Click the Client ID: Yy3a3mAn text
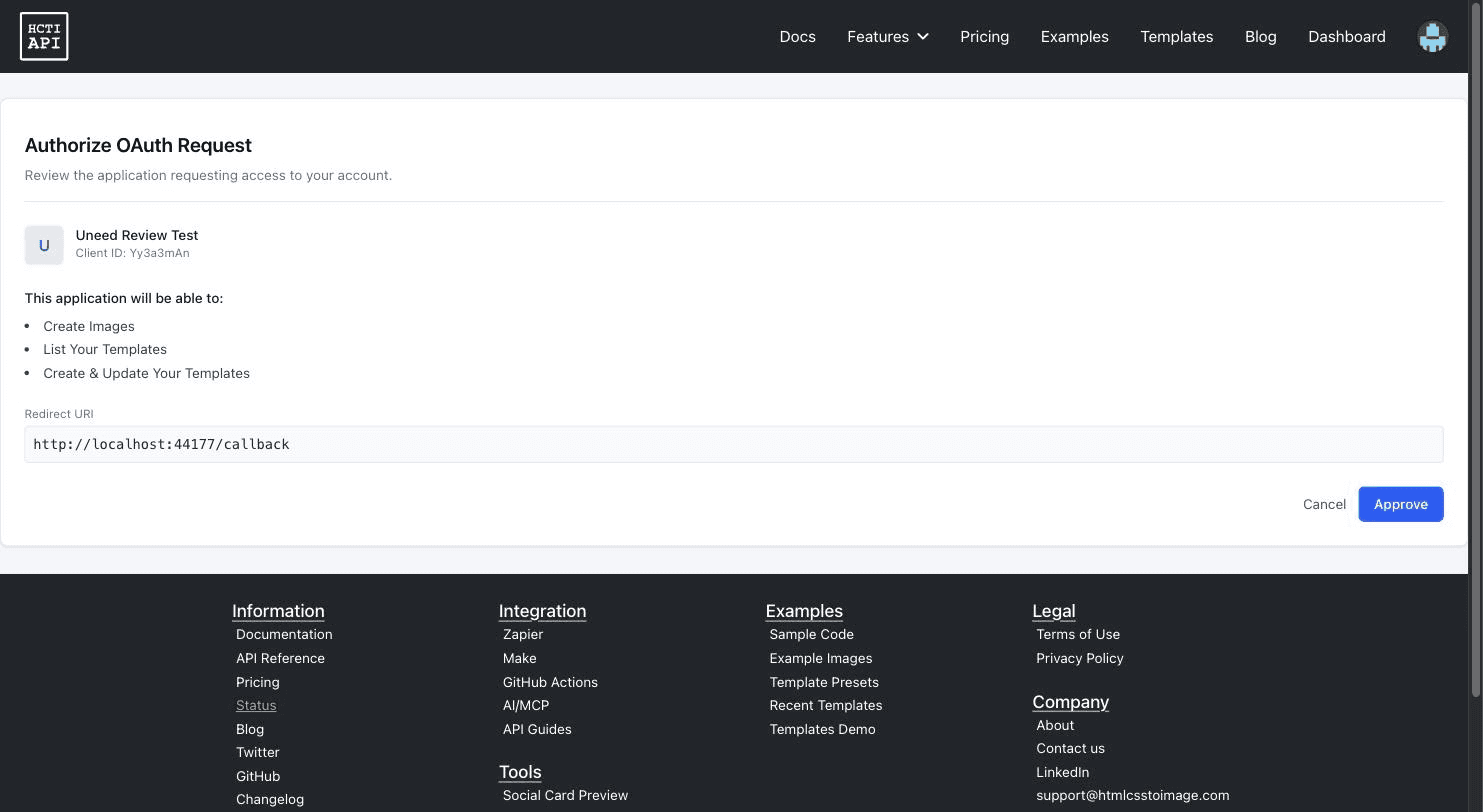The image size is (1483, 812). [132, 253]
